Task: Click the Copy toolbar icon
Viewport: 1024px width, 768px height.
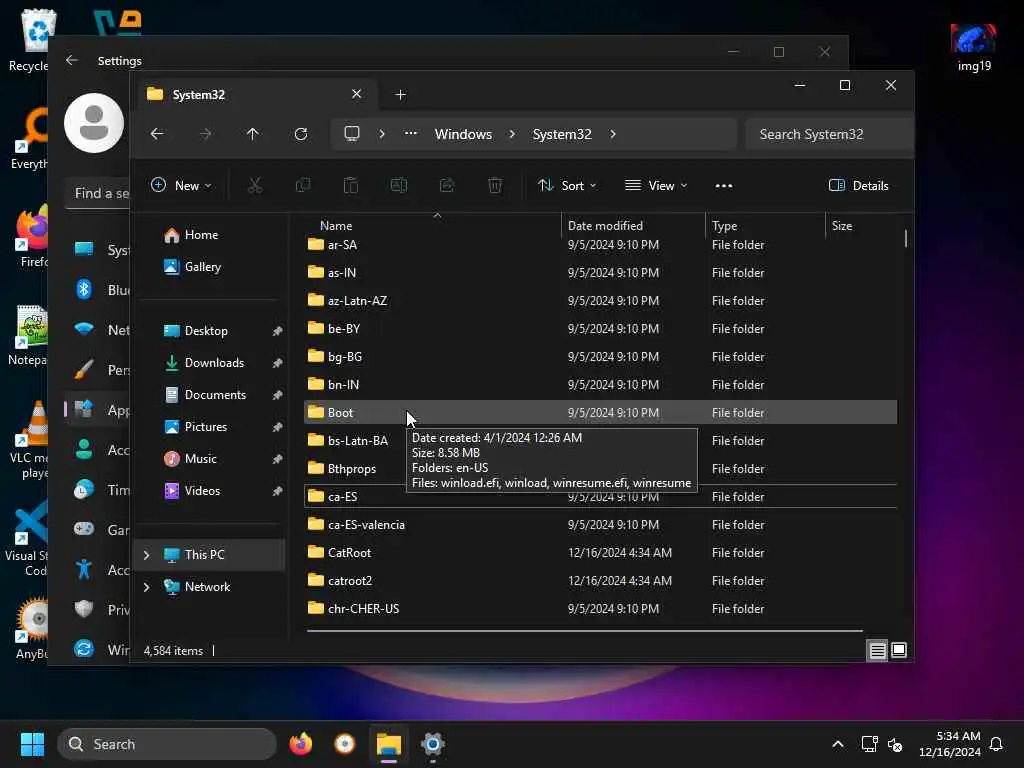Action: point(303,185)
